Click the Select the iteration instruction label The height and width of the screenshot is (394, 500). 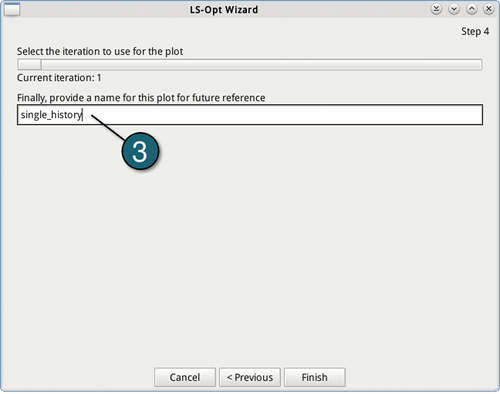[x=100, y=51]
